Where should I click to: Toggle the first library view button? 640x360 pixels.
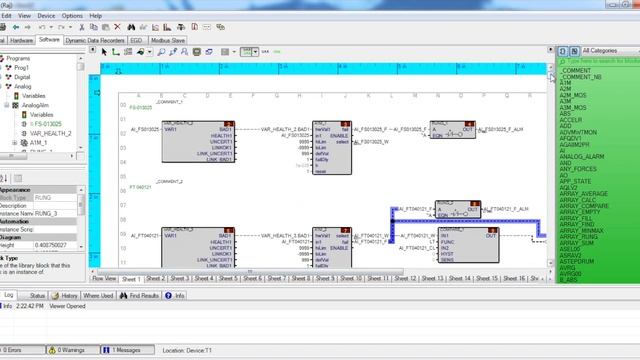coord(563,51)
